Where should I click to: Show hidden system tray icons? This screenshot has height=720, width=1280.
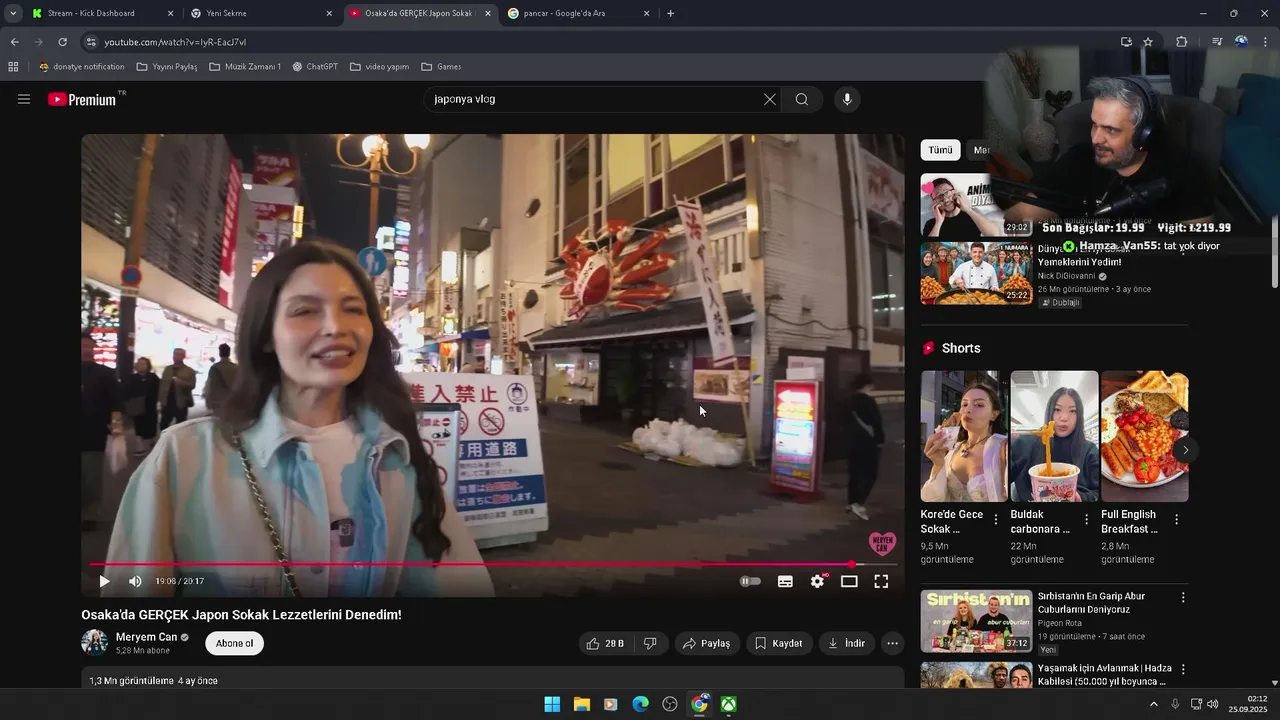click(x=1154, y=704)
